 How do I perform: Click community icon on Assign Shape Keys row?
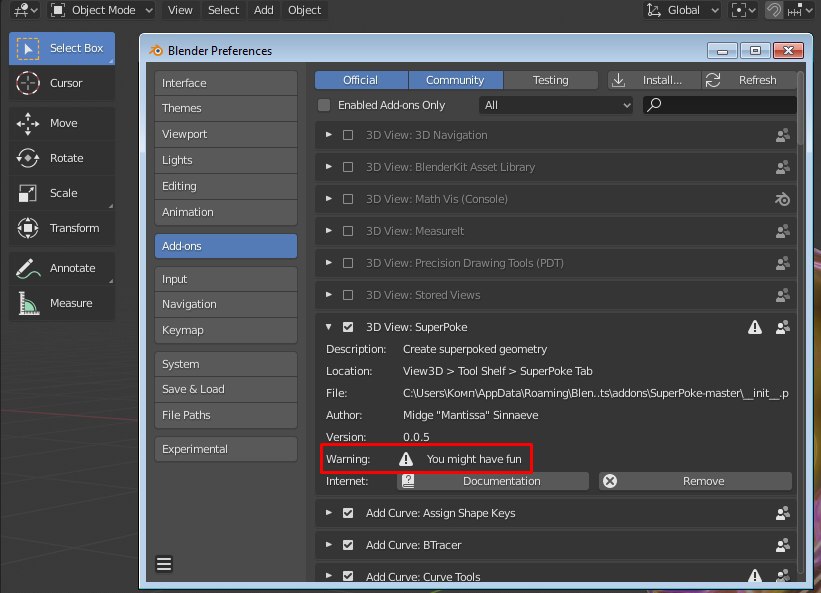pyautogui.click(x=782, y=513)
